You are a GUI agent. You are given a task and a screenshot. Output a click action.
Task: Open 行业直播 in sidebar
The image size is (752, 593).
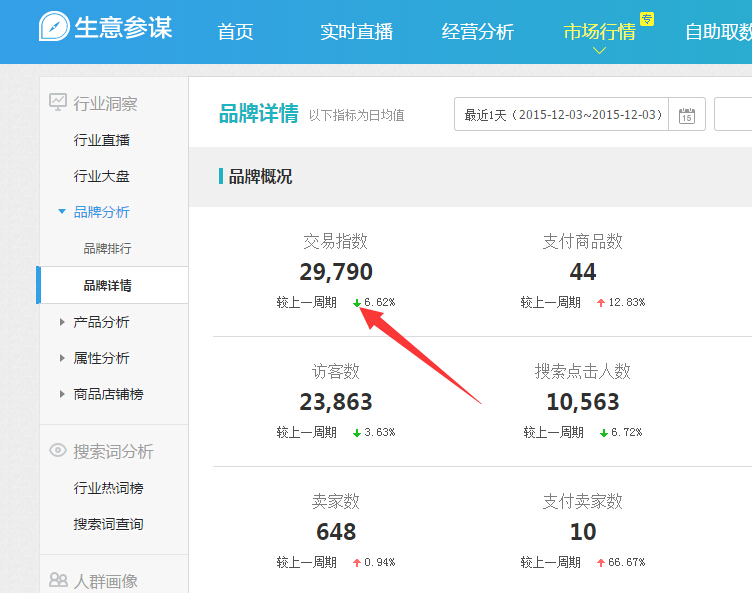(x=102, y=140)
